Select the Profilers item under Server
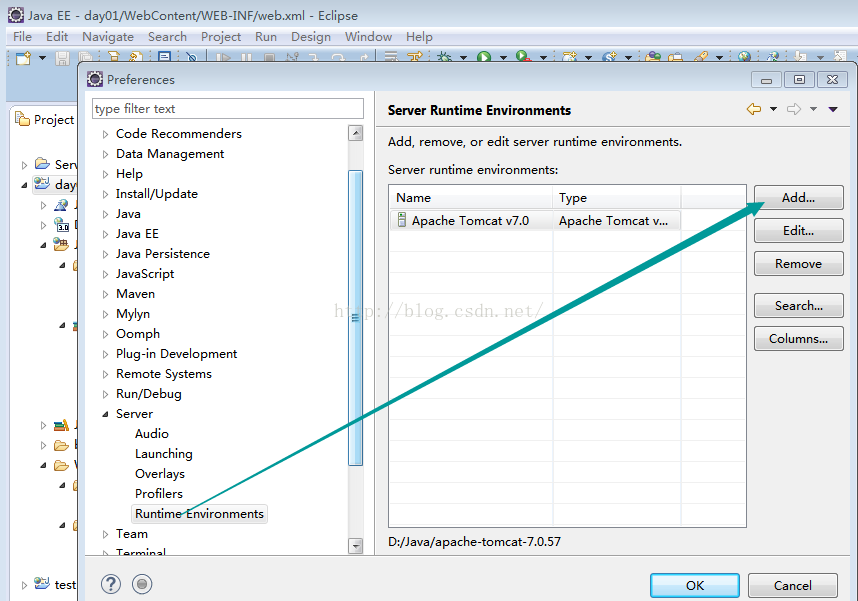The image size is (858, 601). (x=159, y=494)
